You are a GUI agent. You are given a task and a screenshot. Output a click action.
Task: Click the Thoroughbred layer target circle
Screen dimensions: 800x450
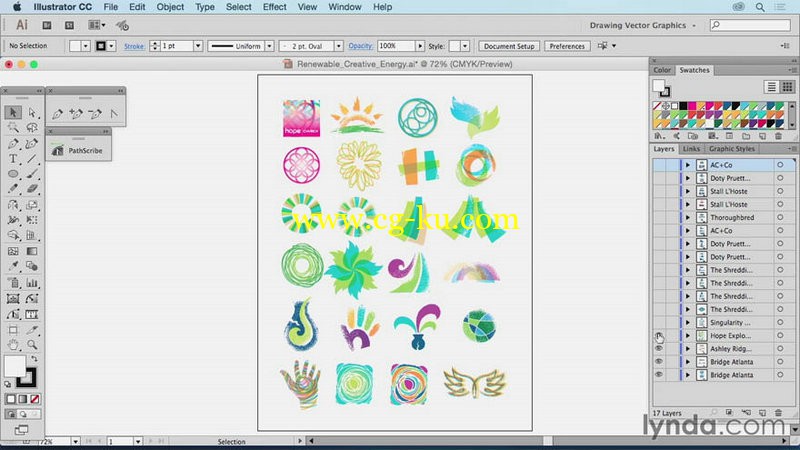pyautogui.click(x=780, y=217)
